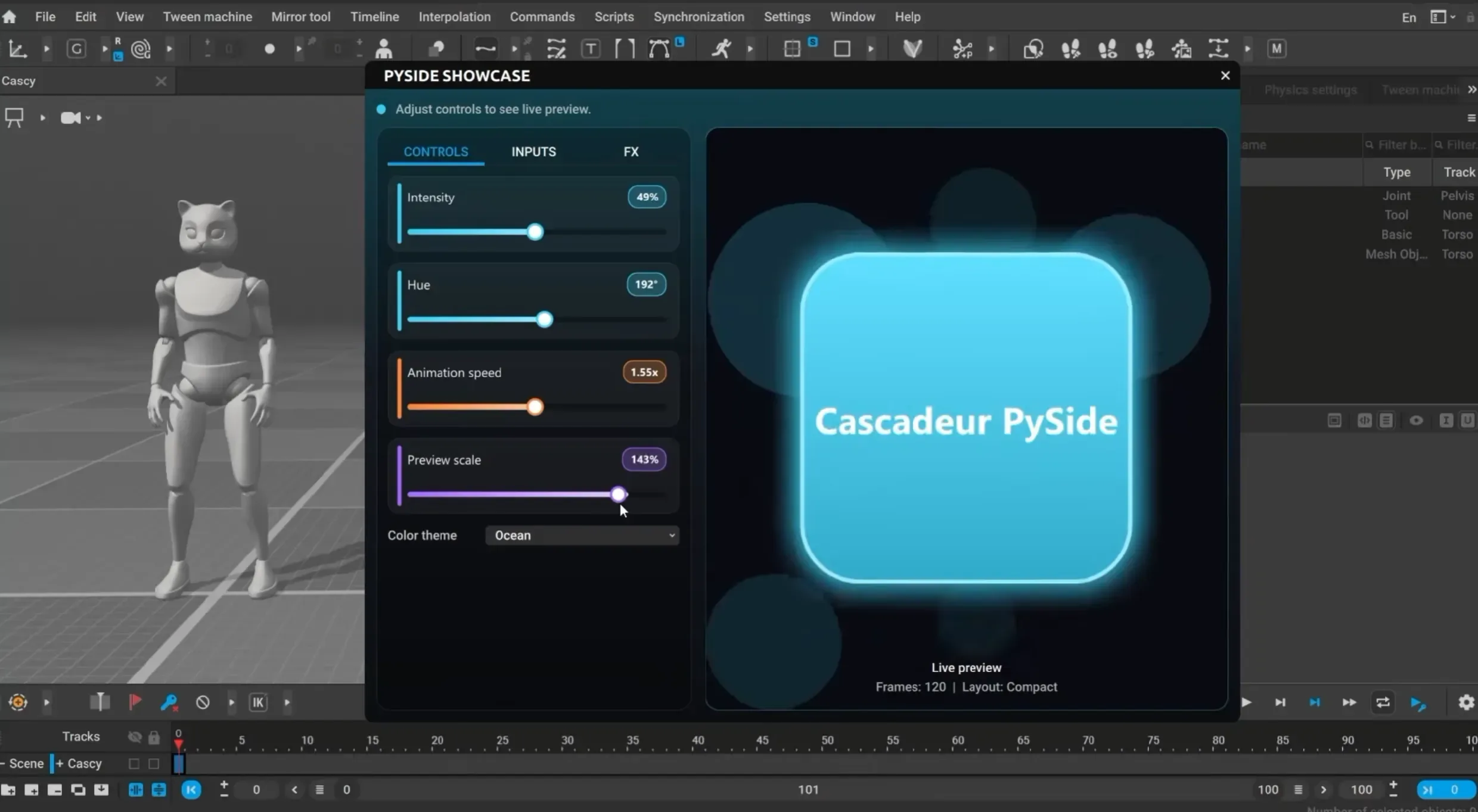
Task: Switch to the FX tab
Action: (631, 152)
